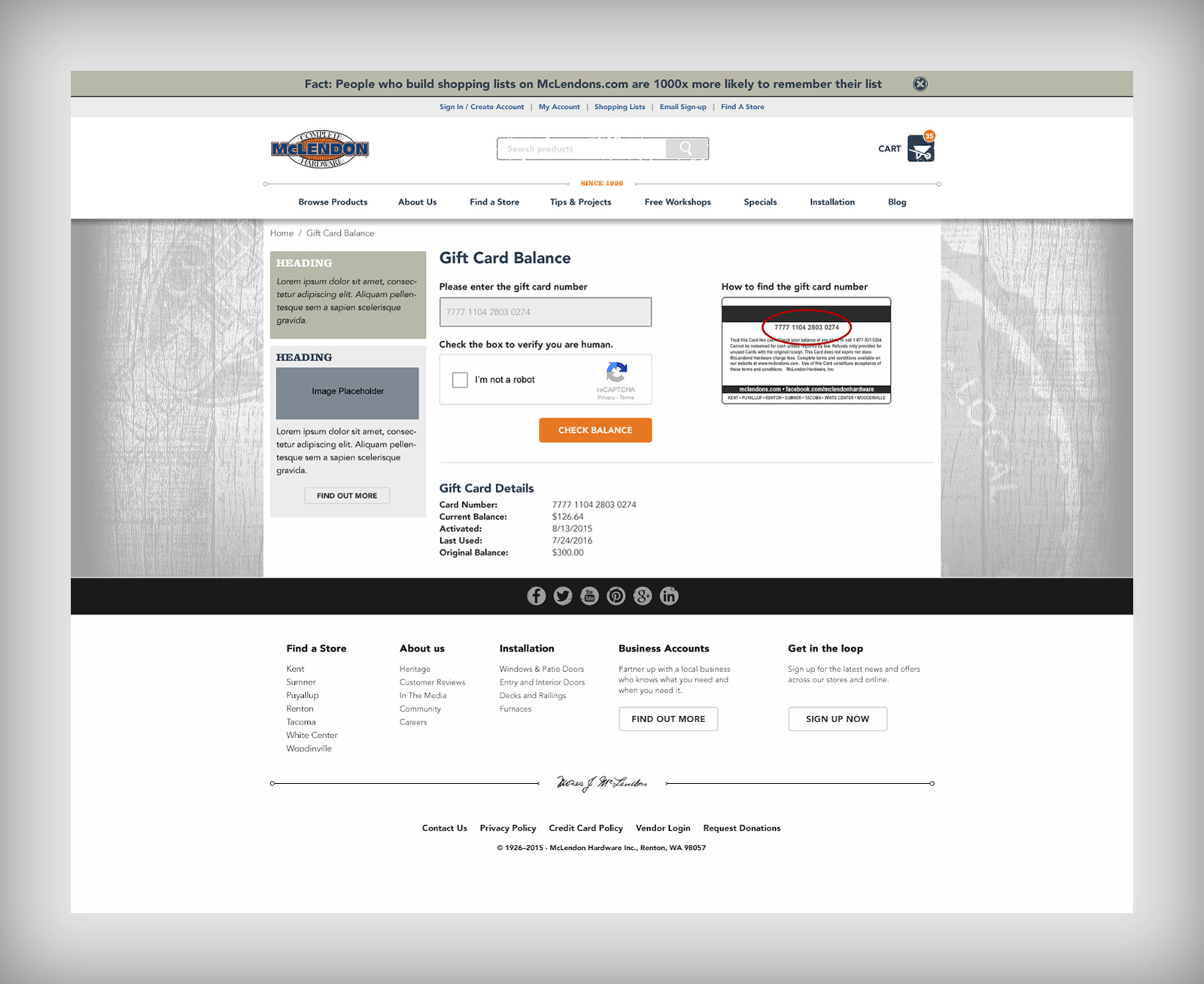Click Contact Us footer link
Image resolution: width=1204 pixels, height=984 pixels.
444,828
